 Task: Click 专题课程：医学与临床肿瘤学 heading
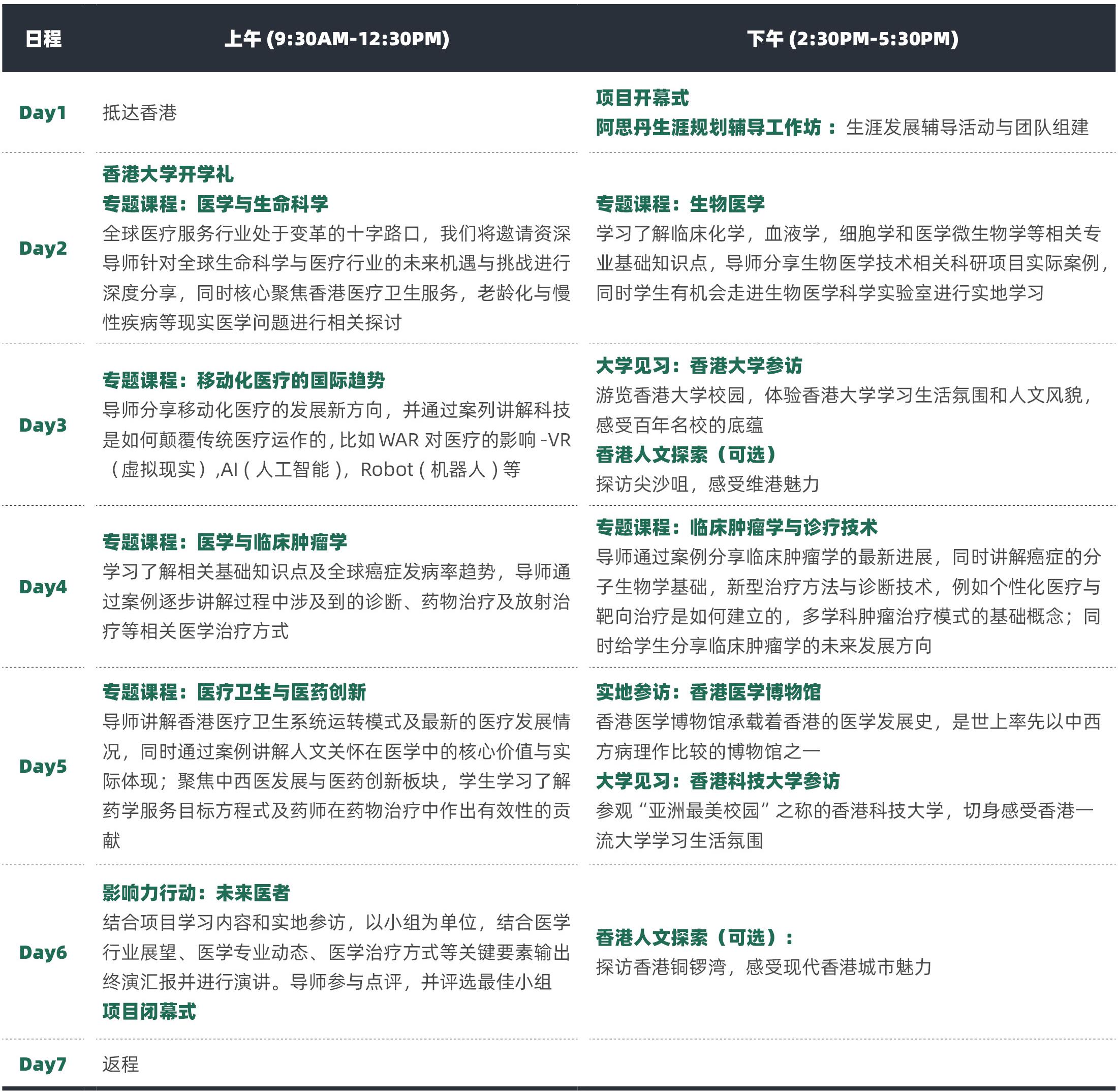225,542
